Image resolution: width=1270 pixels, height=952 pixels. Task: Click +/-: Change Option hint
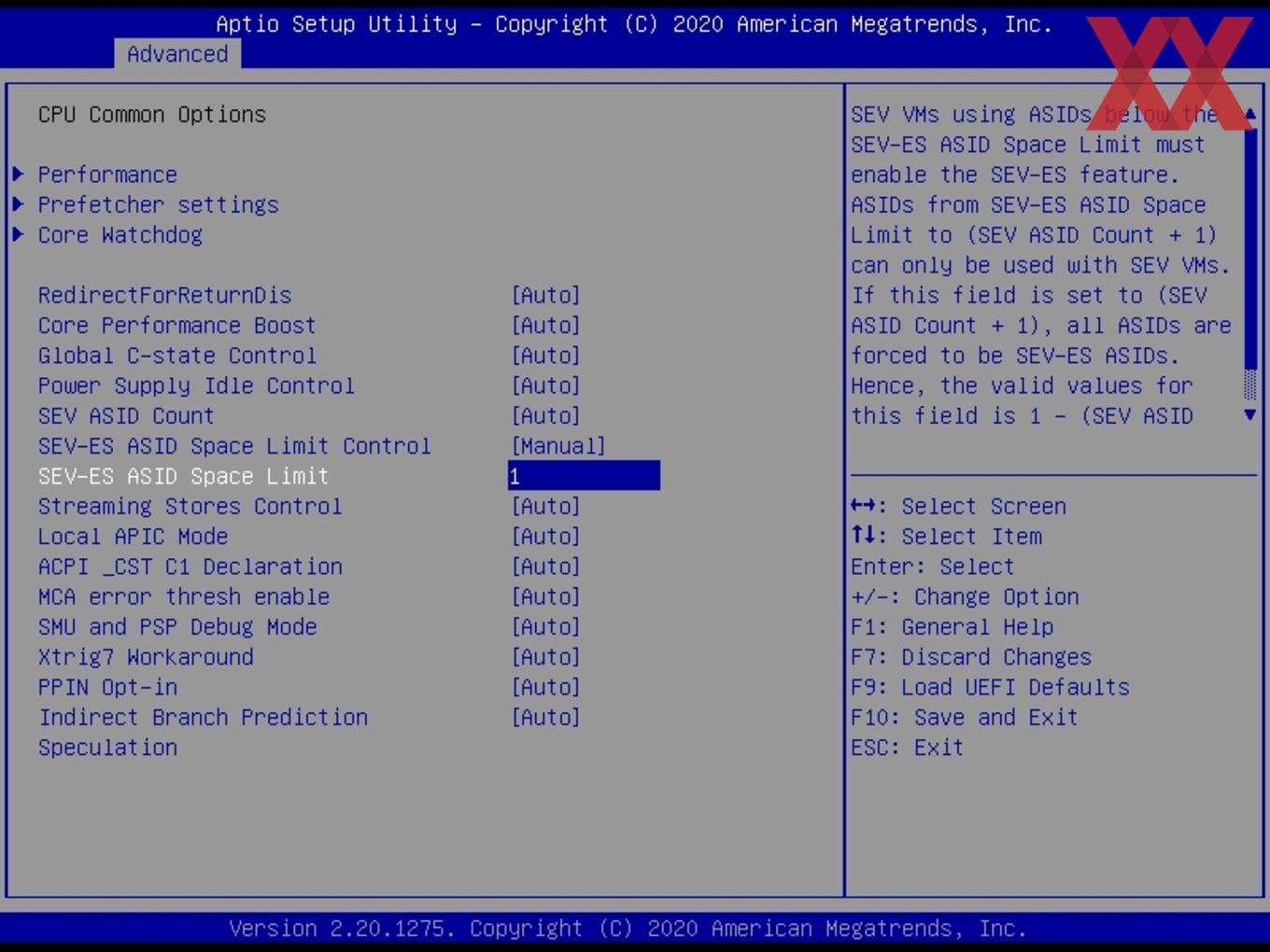[965, 596]
